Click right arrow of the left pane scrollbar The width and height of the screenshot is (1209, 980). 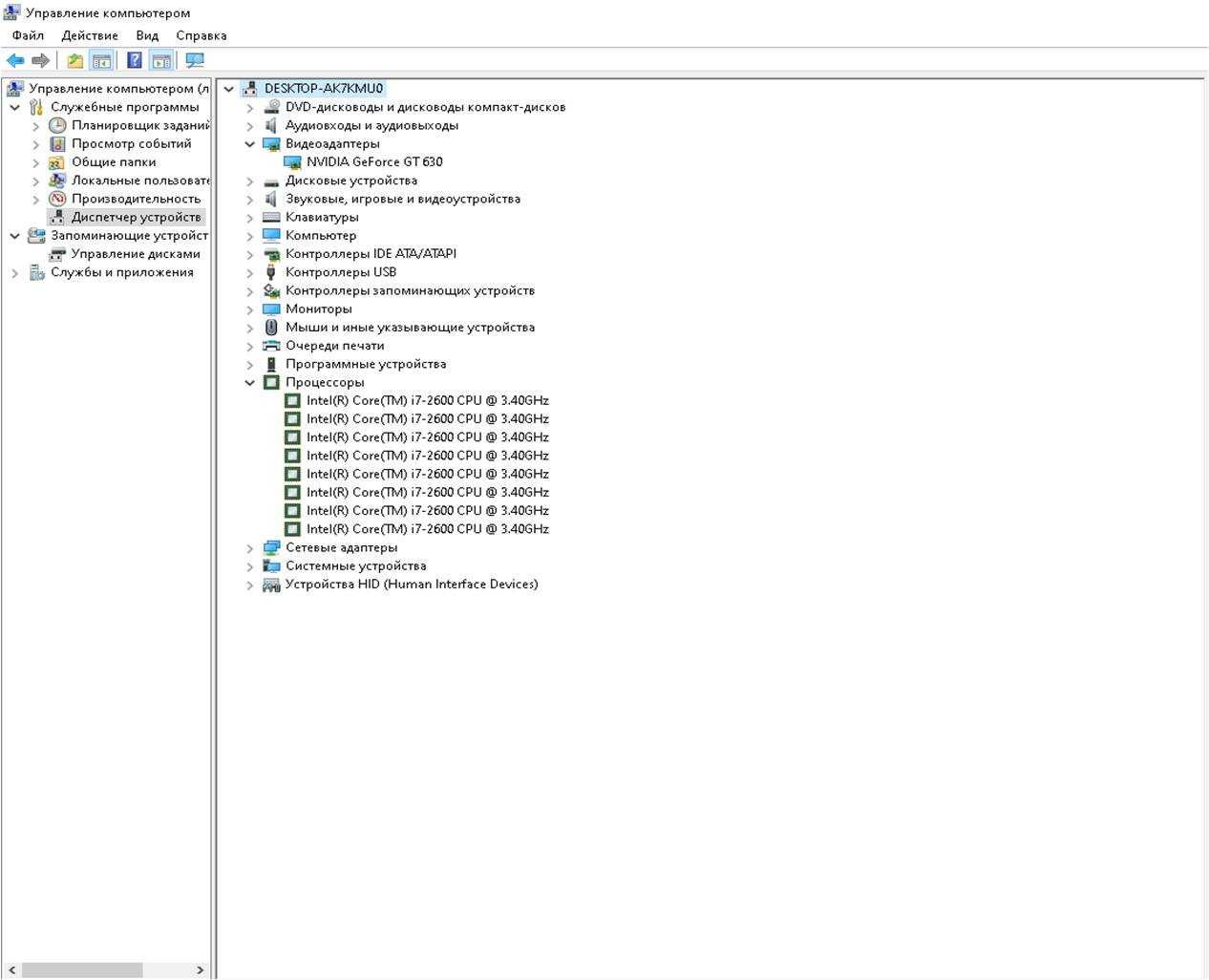point(200,969)
